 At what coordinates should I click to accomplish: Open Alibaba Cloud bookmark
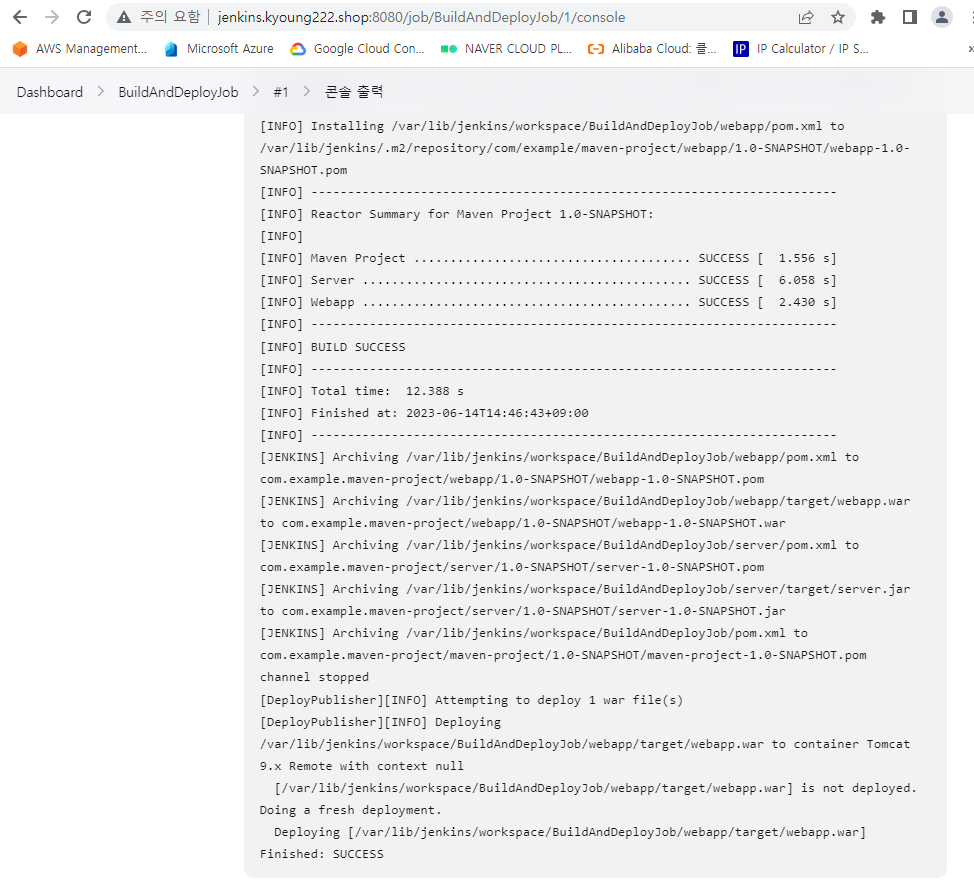tap(652, 48)
